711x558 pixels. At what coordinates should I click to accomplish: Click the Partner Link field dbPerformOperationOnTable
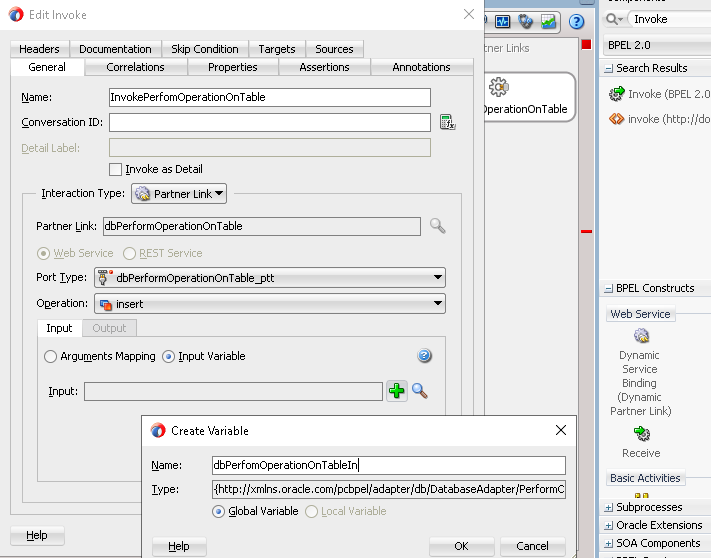click(x=262, y=226)
